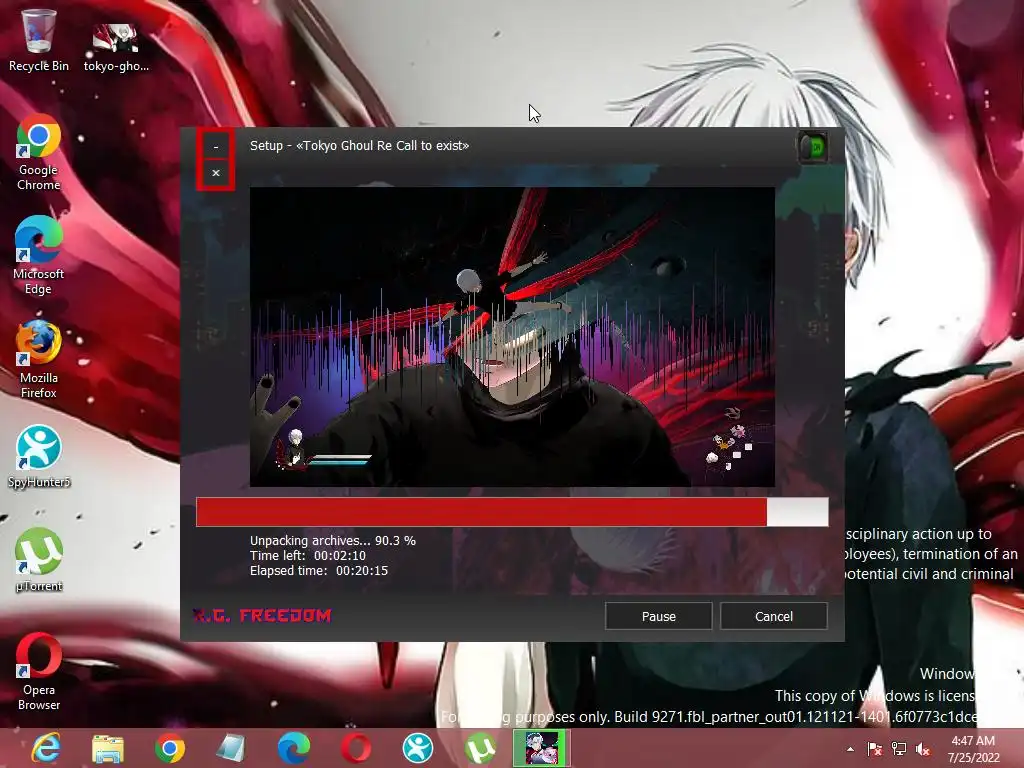Launch µTorrent desktop shortcut
The image size is (1024, 768).
point(39,560)
